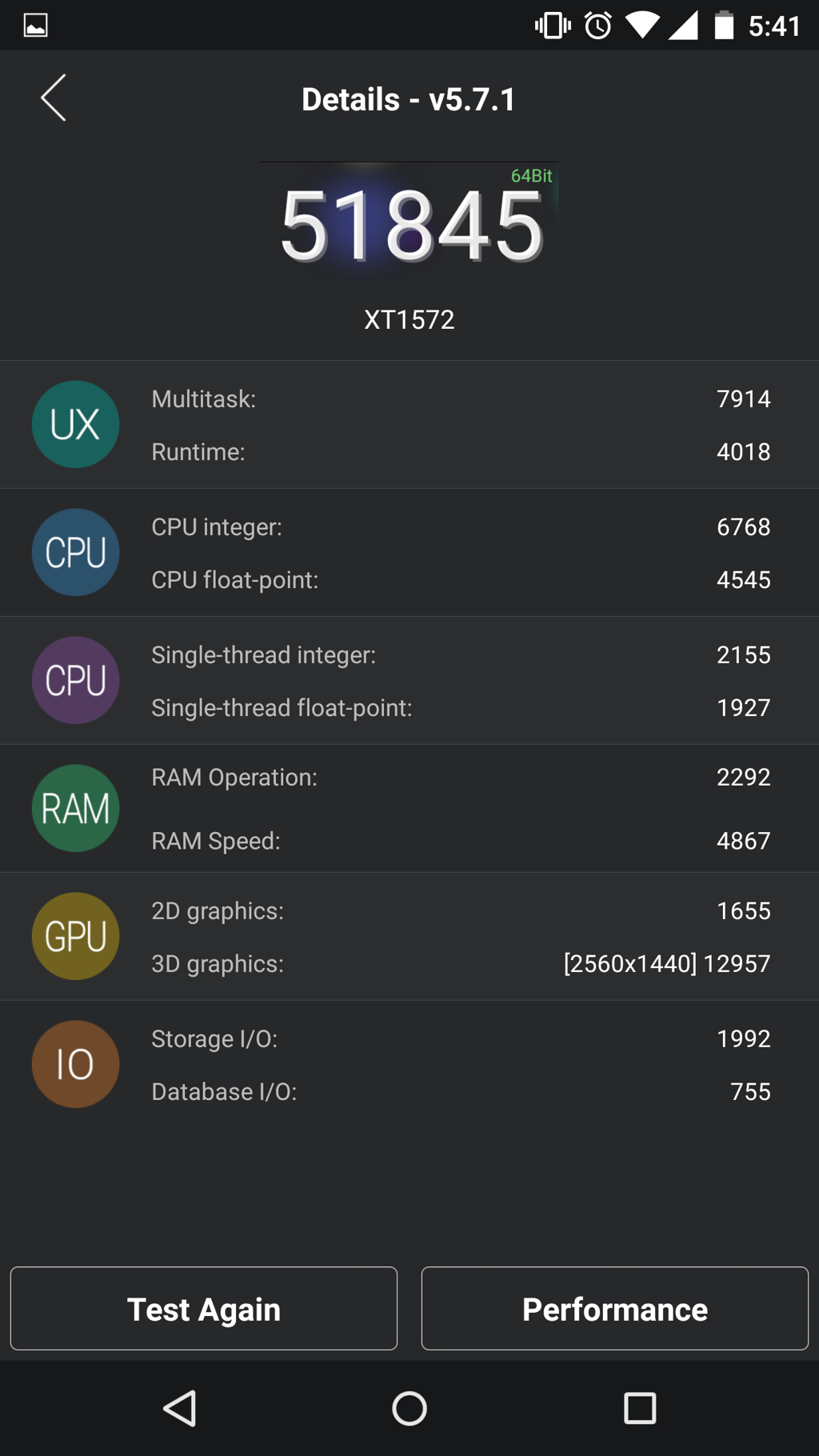Open the Performance button

[x=615, y=1308]
